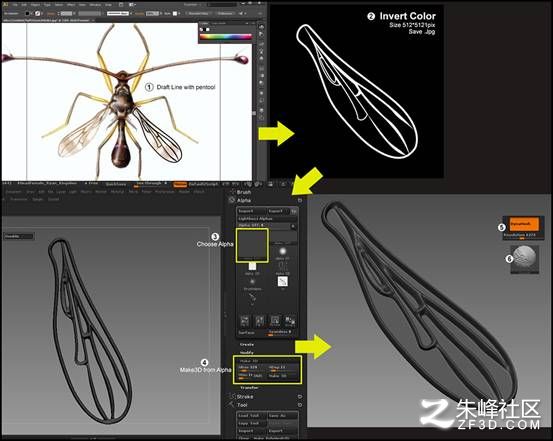Click the first flip icon in Alpha row
Screen dimensions: 553x441
click(x=244, y=320)
